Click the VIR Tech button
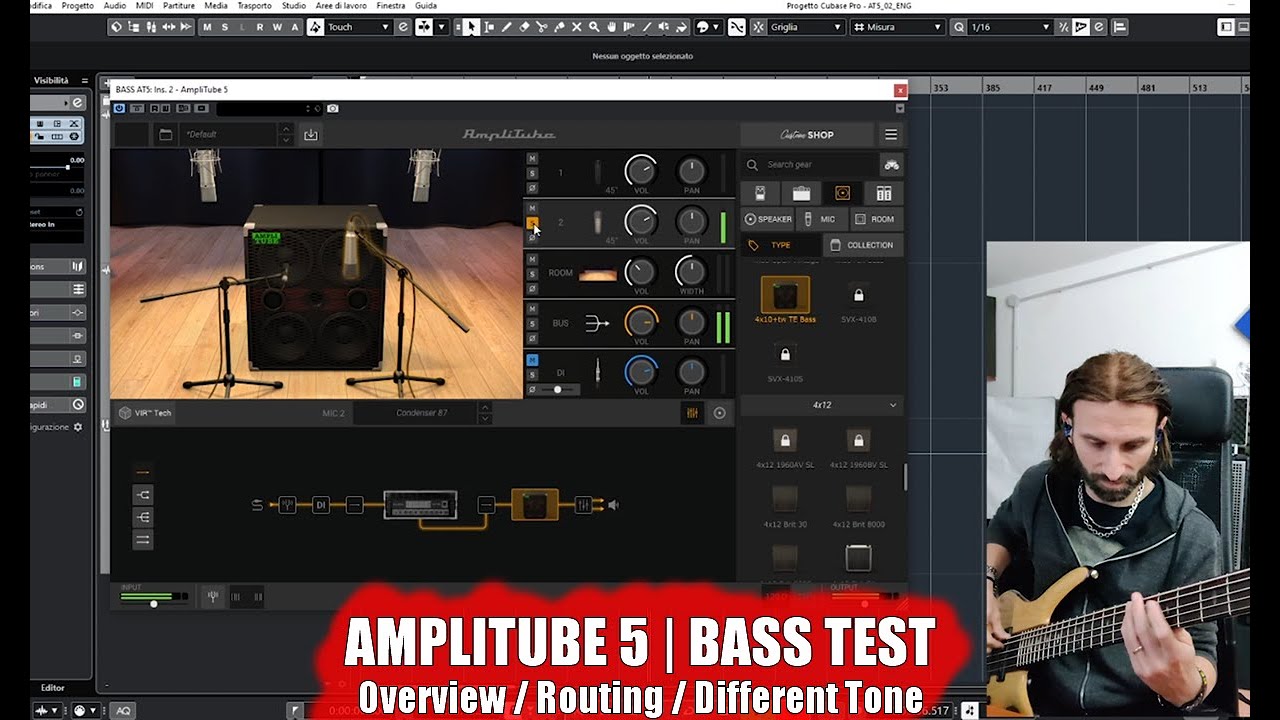This screenshot has width=1280, height=720. [x=145, y=413]
